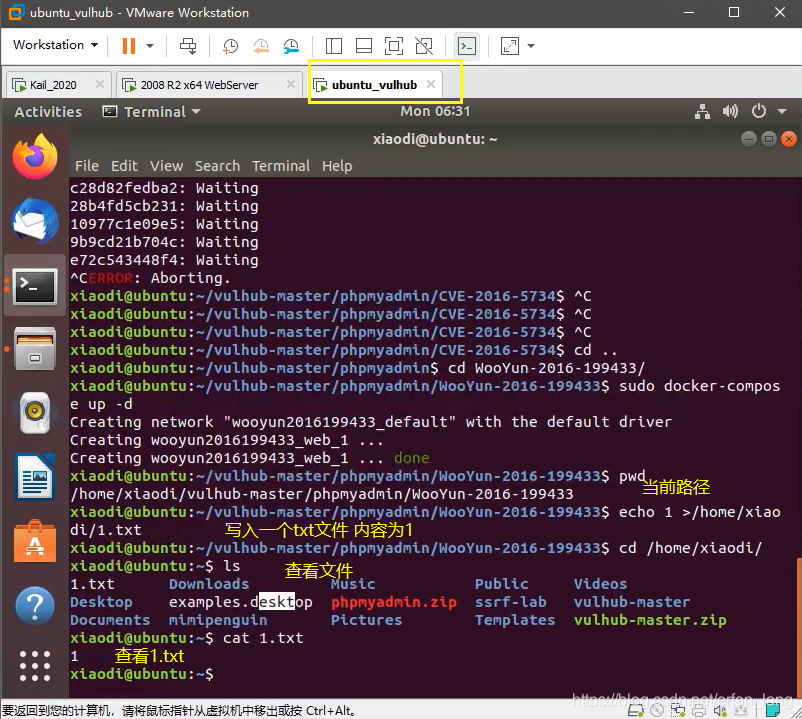Maximize the xiaodi@ubuntu terminal window
Image resolution: width=802 pixels, height=719 pixels.
click(x=769, y=139)
